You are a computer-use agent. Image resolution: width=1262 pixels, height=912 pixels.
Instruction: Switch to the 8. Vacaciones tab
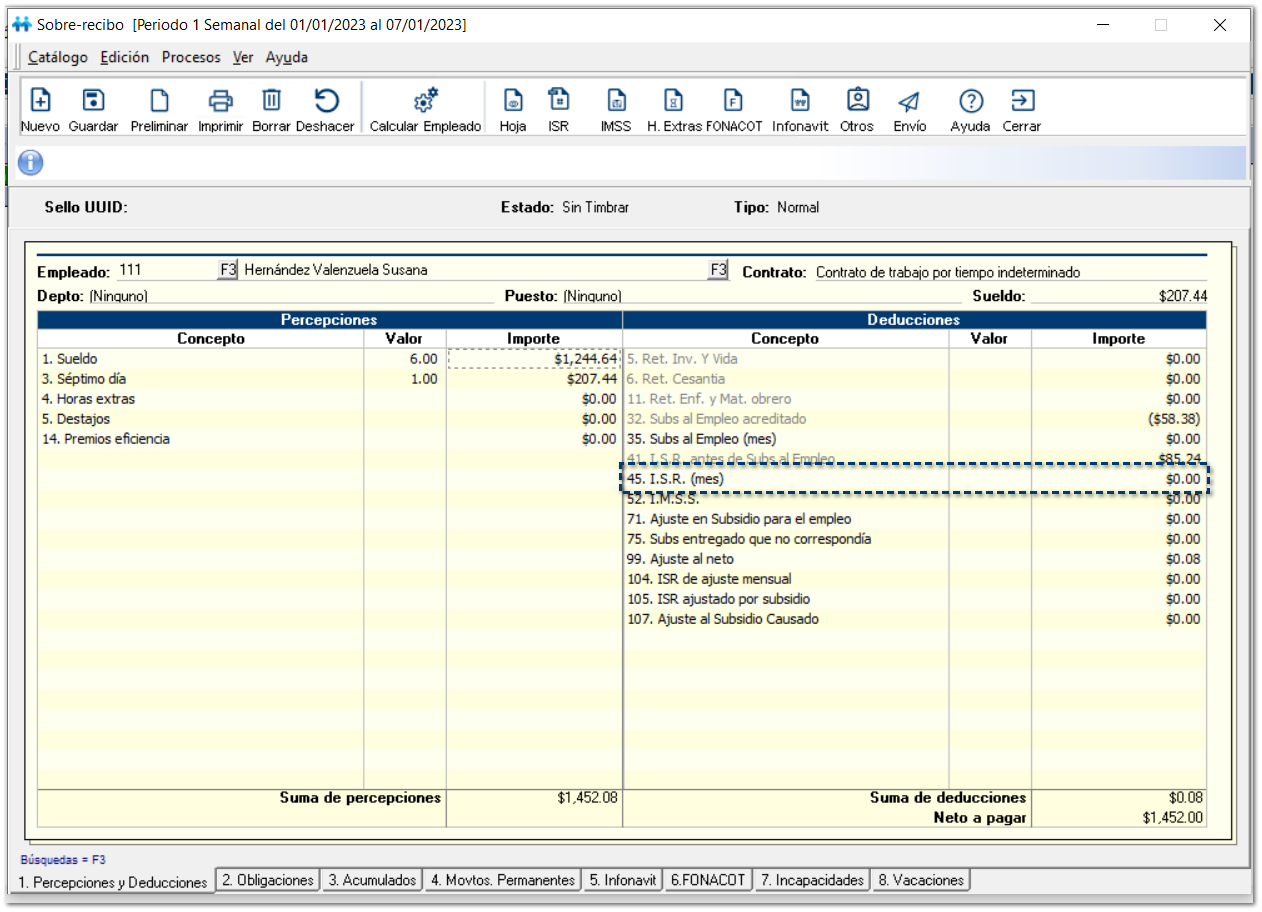(920, 880)
